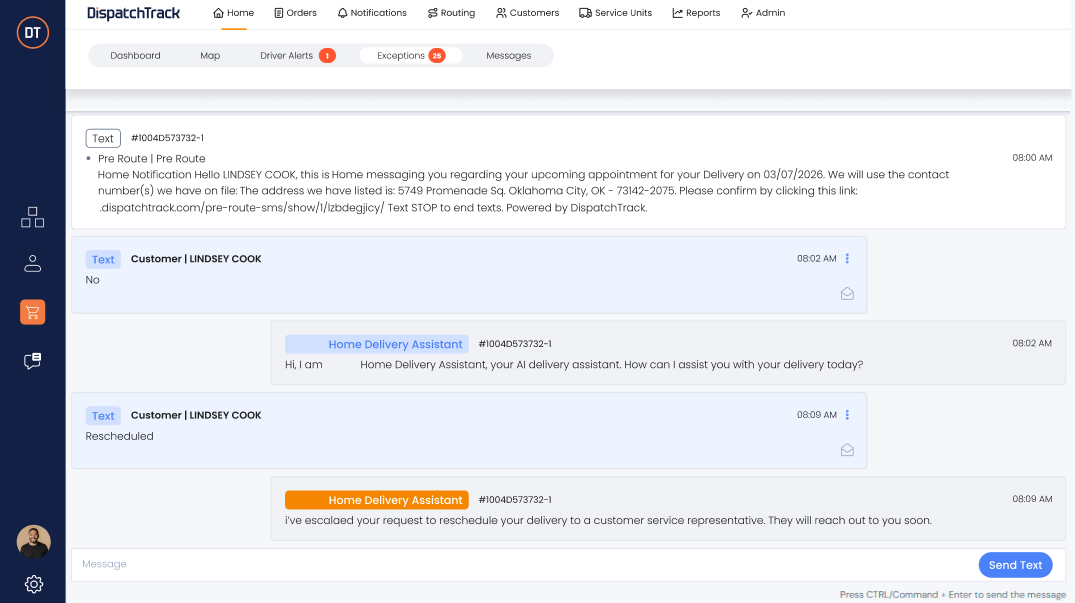Switch to the Map tab

[210, 56]
